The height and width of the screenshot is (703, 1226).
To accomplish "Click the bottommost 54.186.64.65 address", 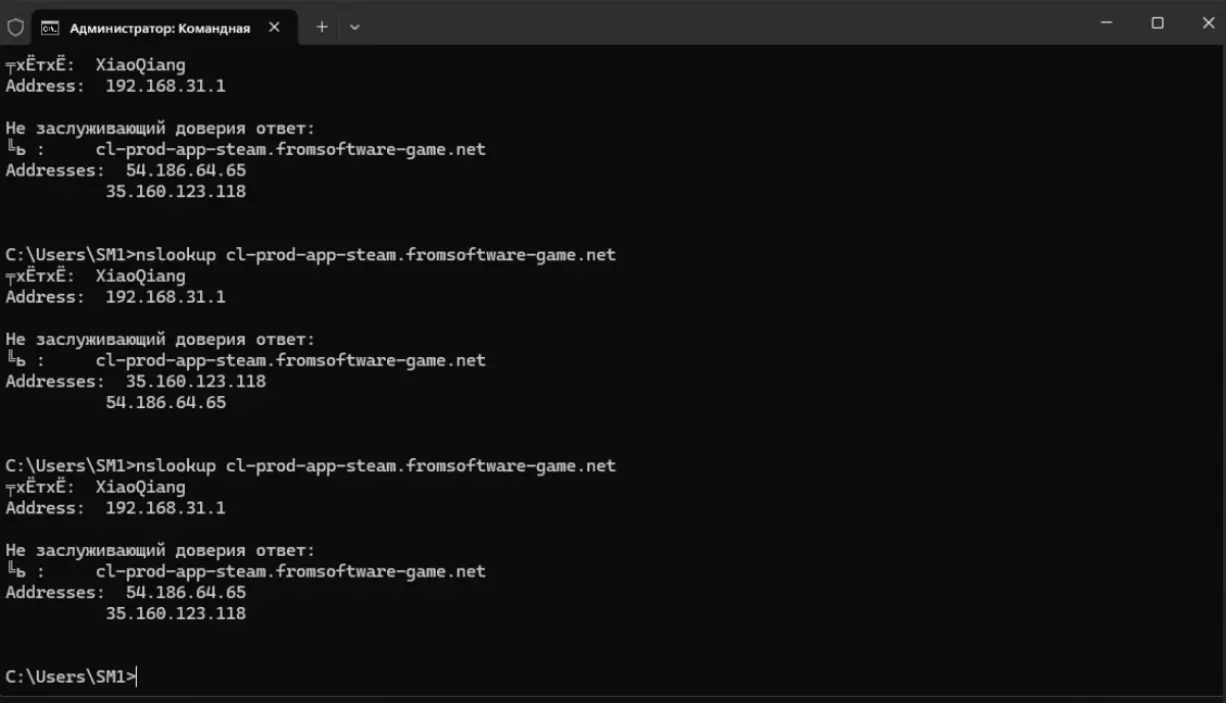I will (x=186, y=592).
